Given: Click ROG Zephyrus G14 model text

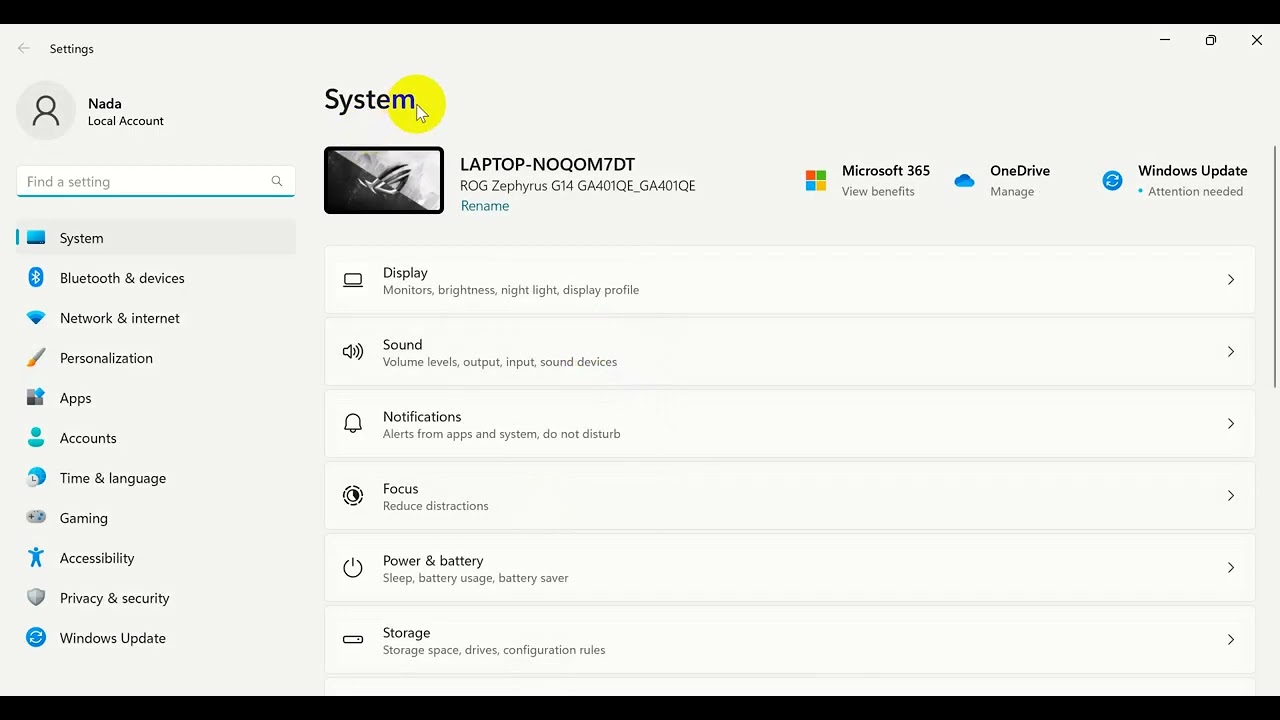Looking at the screenshot, I should 578,186.
